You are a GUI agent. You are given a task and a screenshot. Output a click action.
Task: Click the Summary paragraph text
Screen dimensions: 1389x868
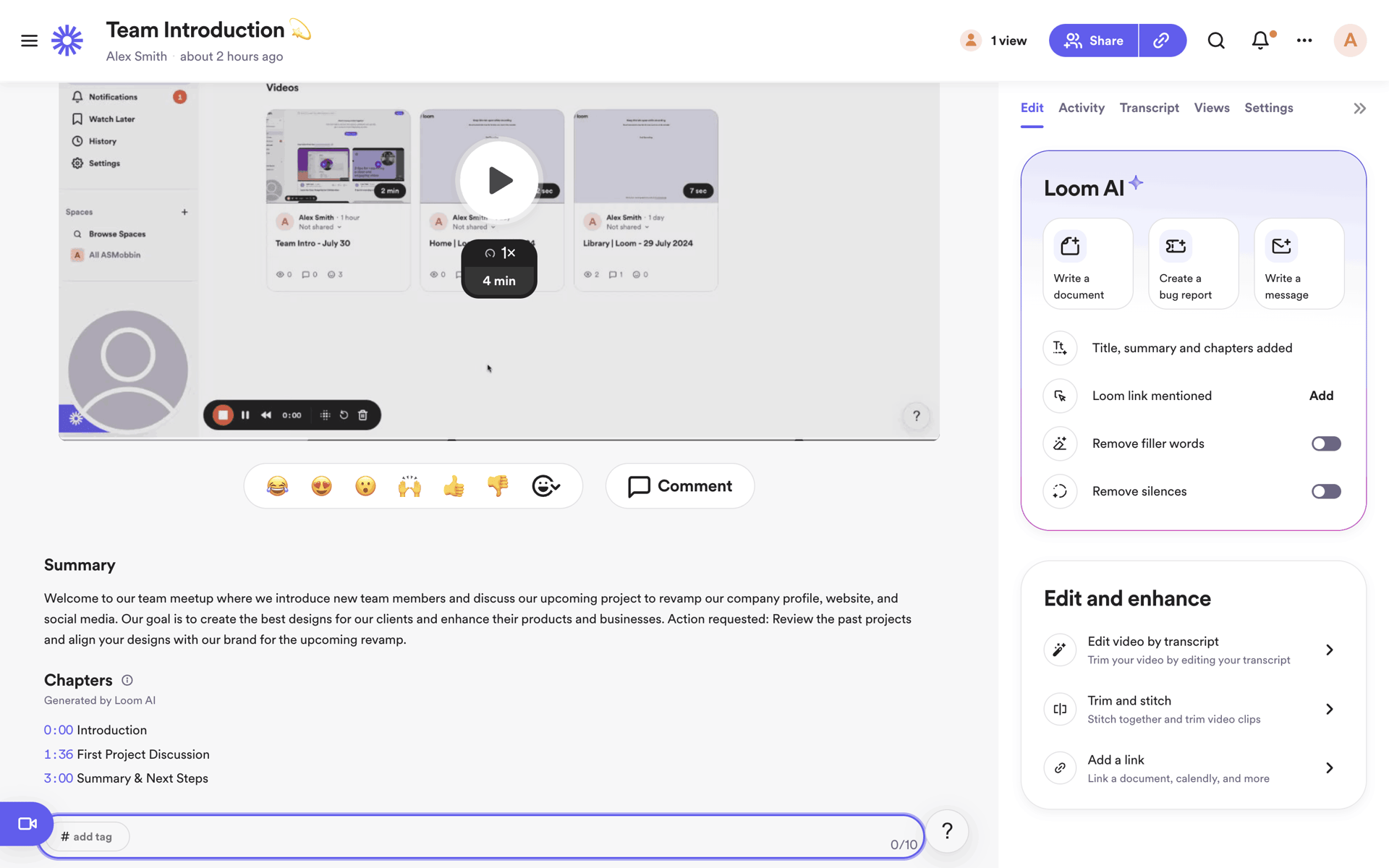(x=477, y=619)
